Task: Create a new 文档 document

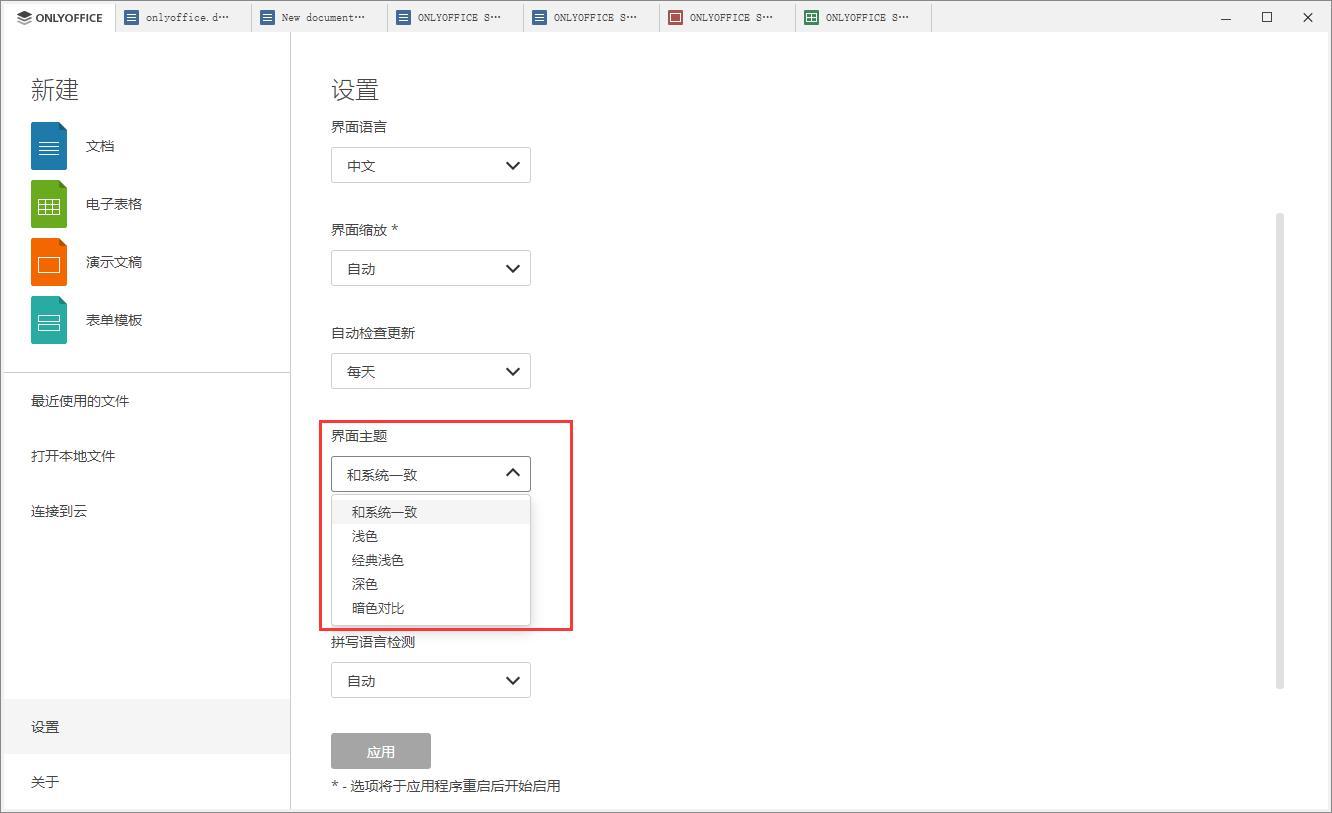Action: pyautogui.click(x=100, y=145)
